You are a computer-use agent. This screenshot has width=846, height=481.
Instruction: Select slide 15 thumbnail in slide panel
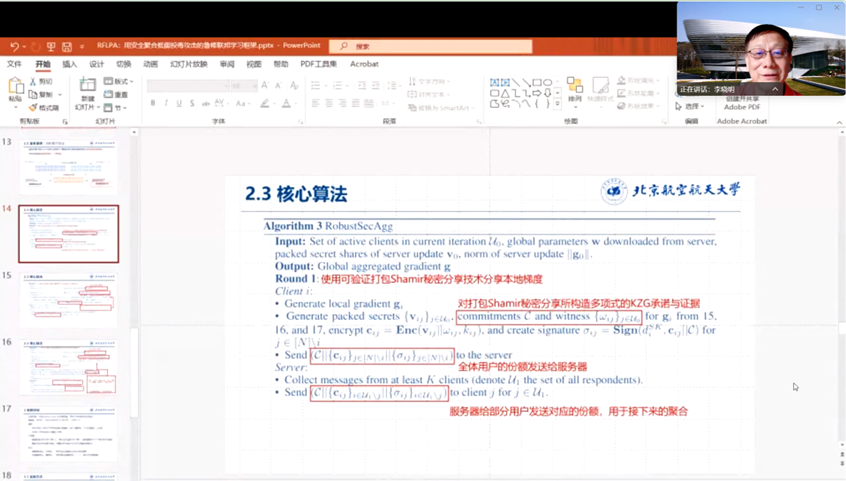[x=68, y=299]
